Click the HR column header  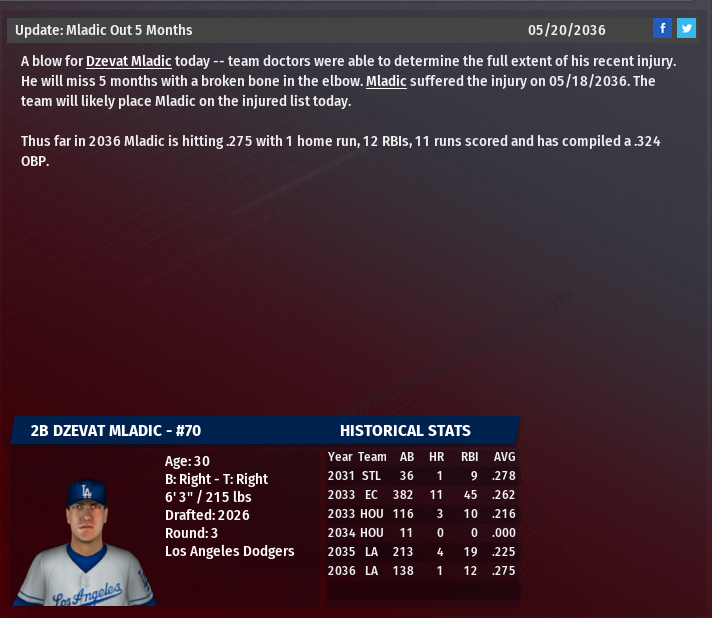point(438,457)
